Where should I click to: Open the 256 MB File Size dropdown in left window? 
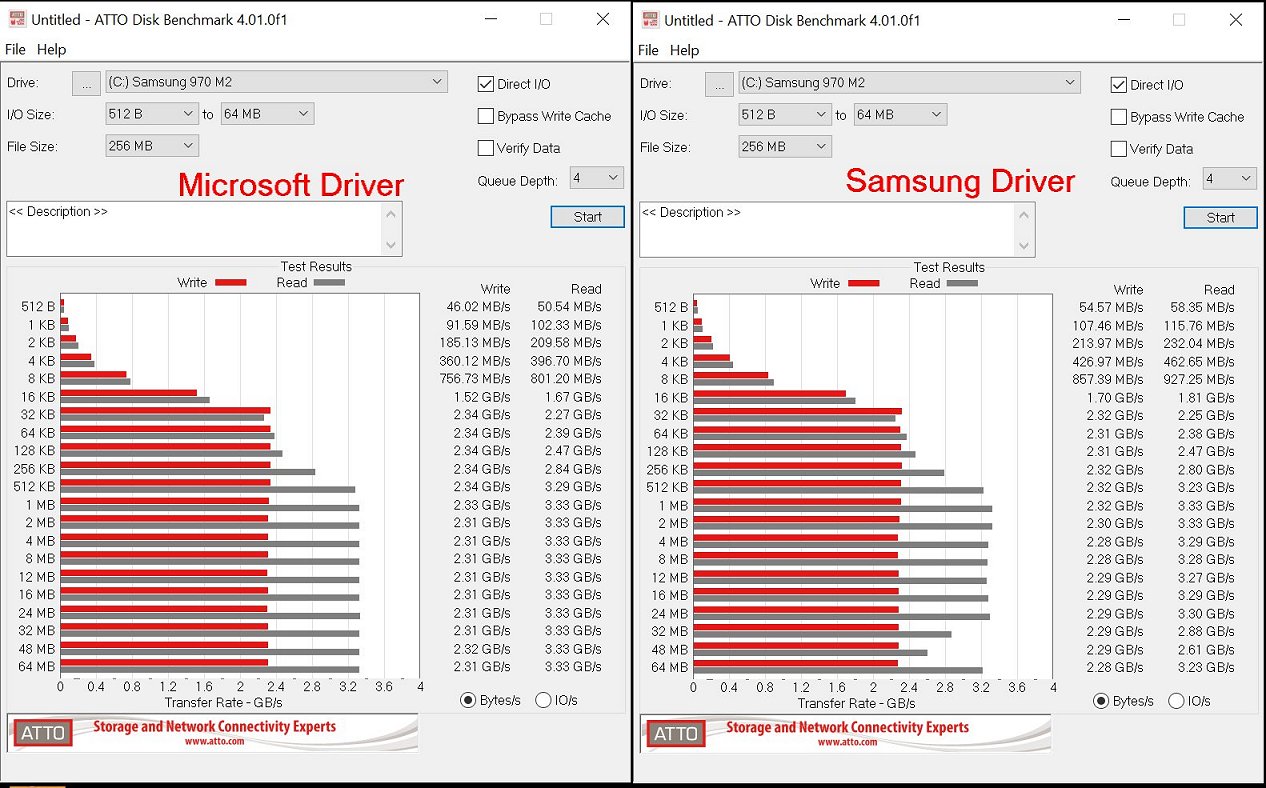pyautogui.click(x=152, y=146)
